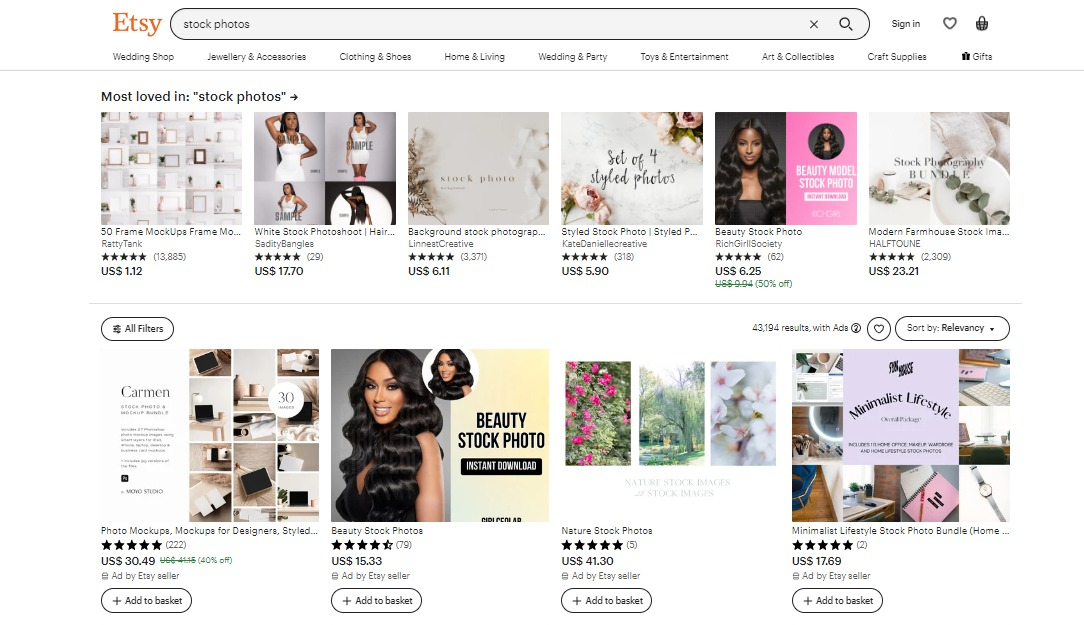
Task: Open the All Filters button
Action: [138, 328]
